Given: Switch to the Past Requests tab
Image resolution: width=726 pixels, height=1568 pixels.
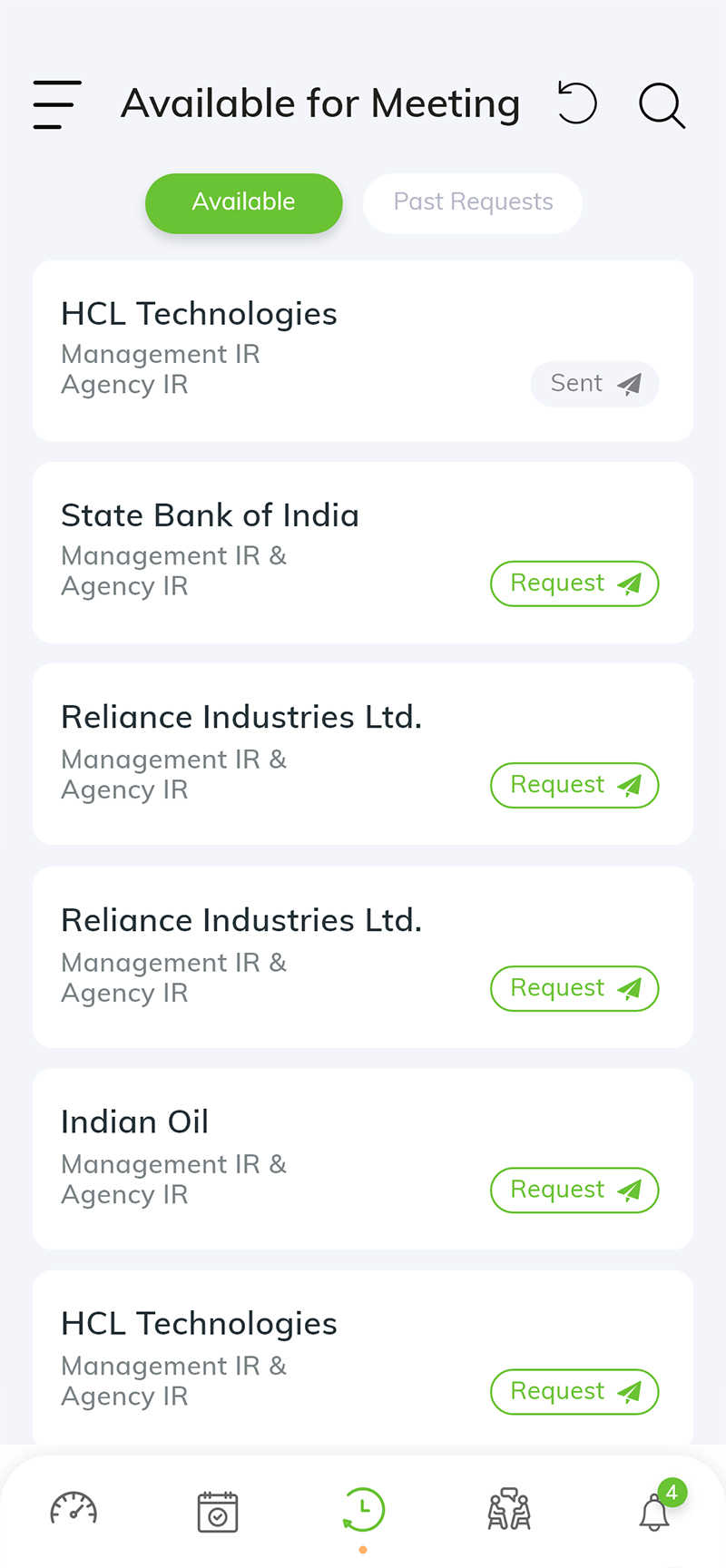Looking at the screenshot, I should tap(473, 202).
